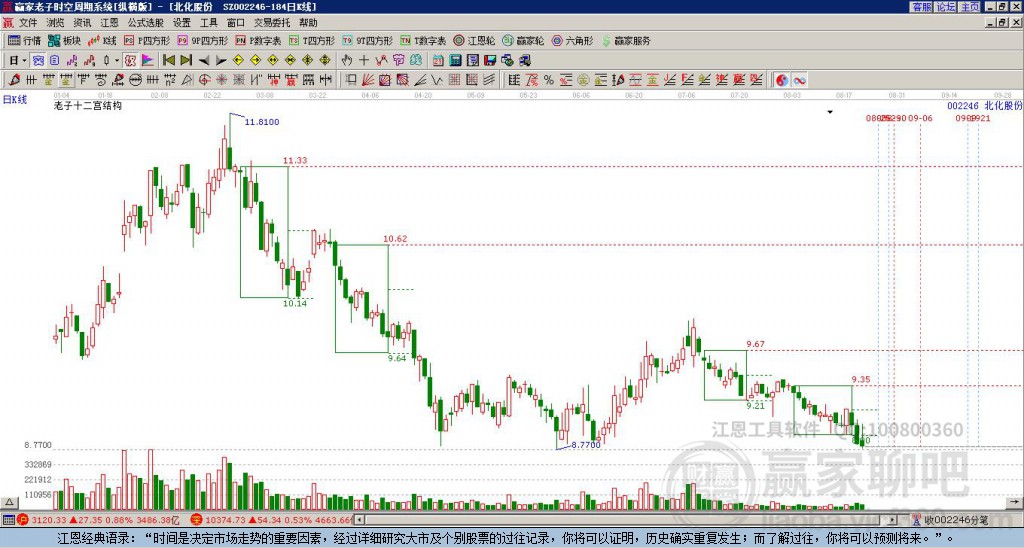Click the calendar 21 icon

tap(438, 61)
